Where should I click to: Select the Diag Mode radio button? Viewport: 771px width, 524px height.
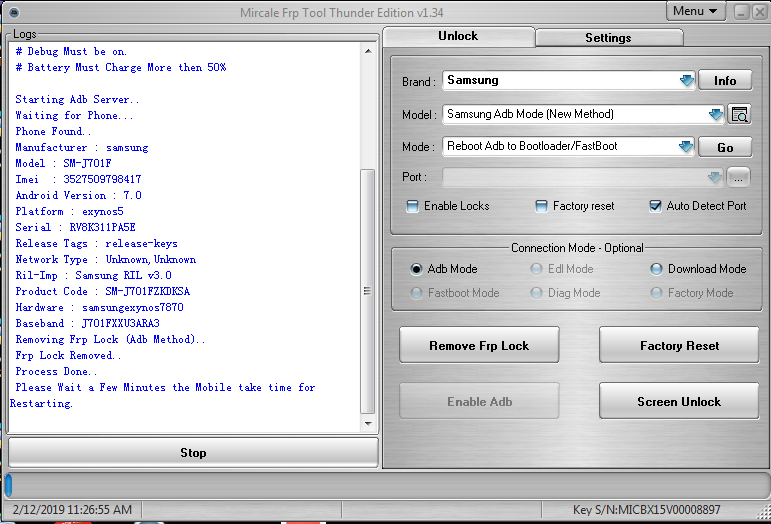[536, 293]
